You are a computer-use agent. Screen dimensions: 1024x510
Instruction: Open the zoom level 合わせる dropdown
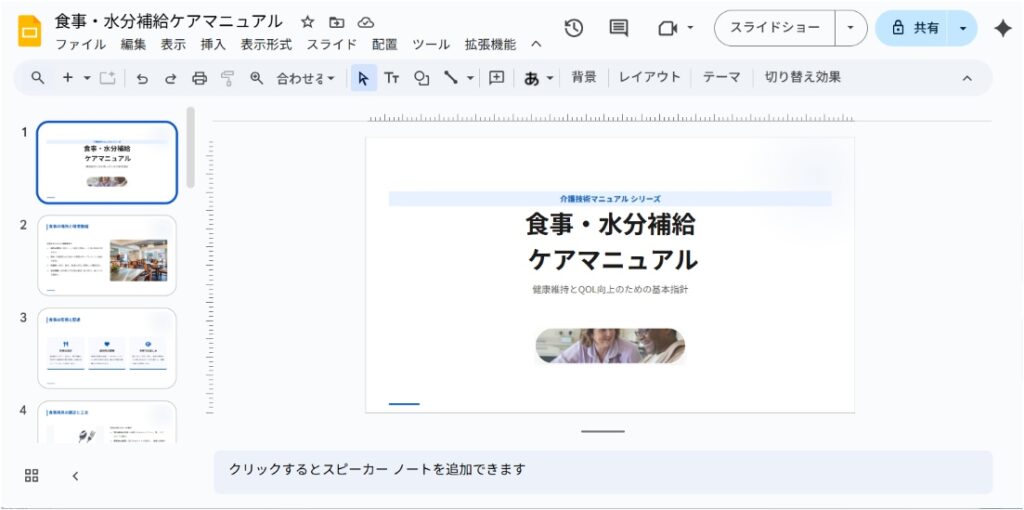(x=305, y=78)
